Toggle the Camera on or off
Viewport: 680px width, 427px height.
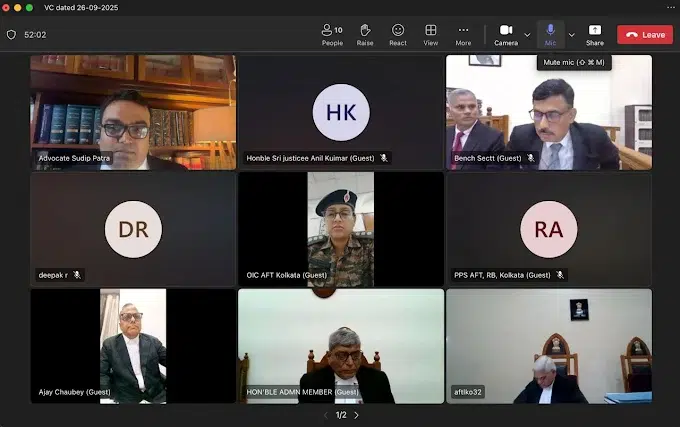click(x=506, y=34)
